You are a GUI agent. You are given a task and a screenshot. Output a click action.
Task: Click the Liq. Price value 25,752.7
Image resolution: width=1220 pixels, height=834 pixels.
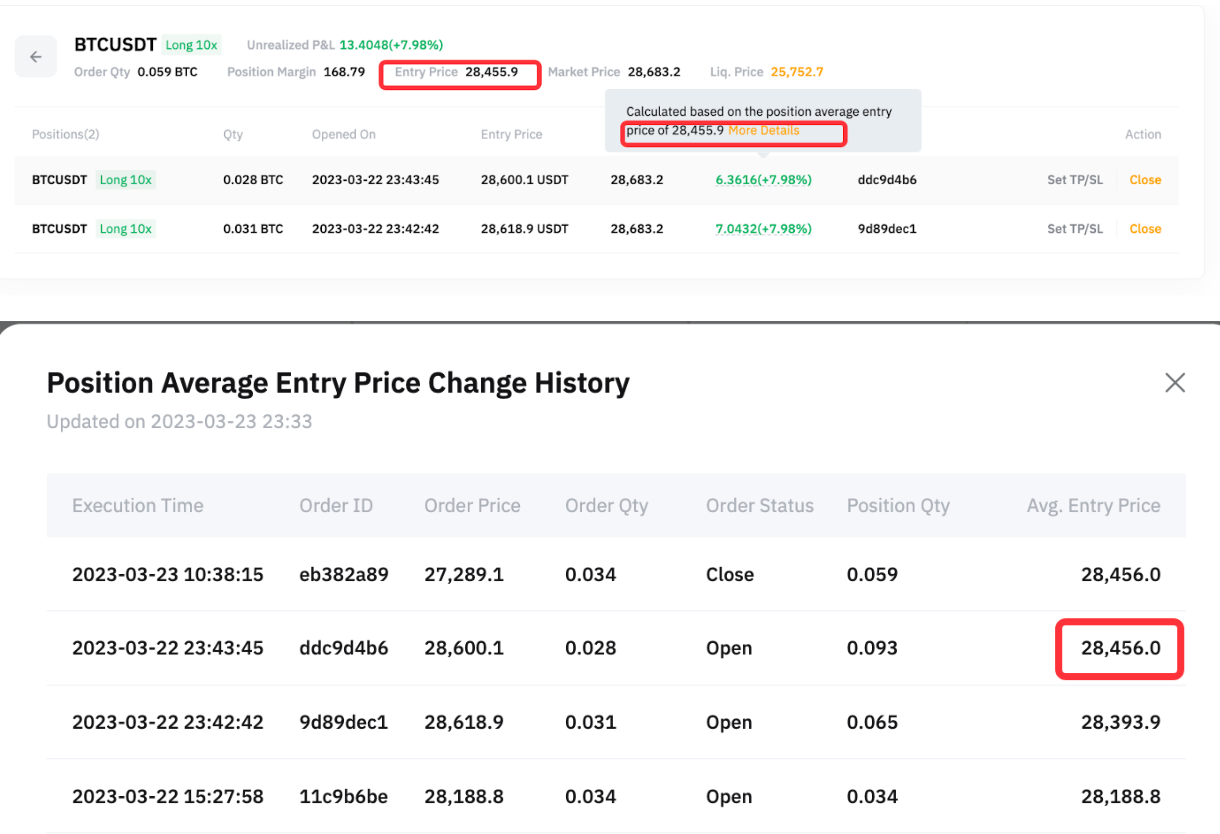(796, 72)
